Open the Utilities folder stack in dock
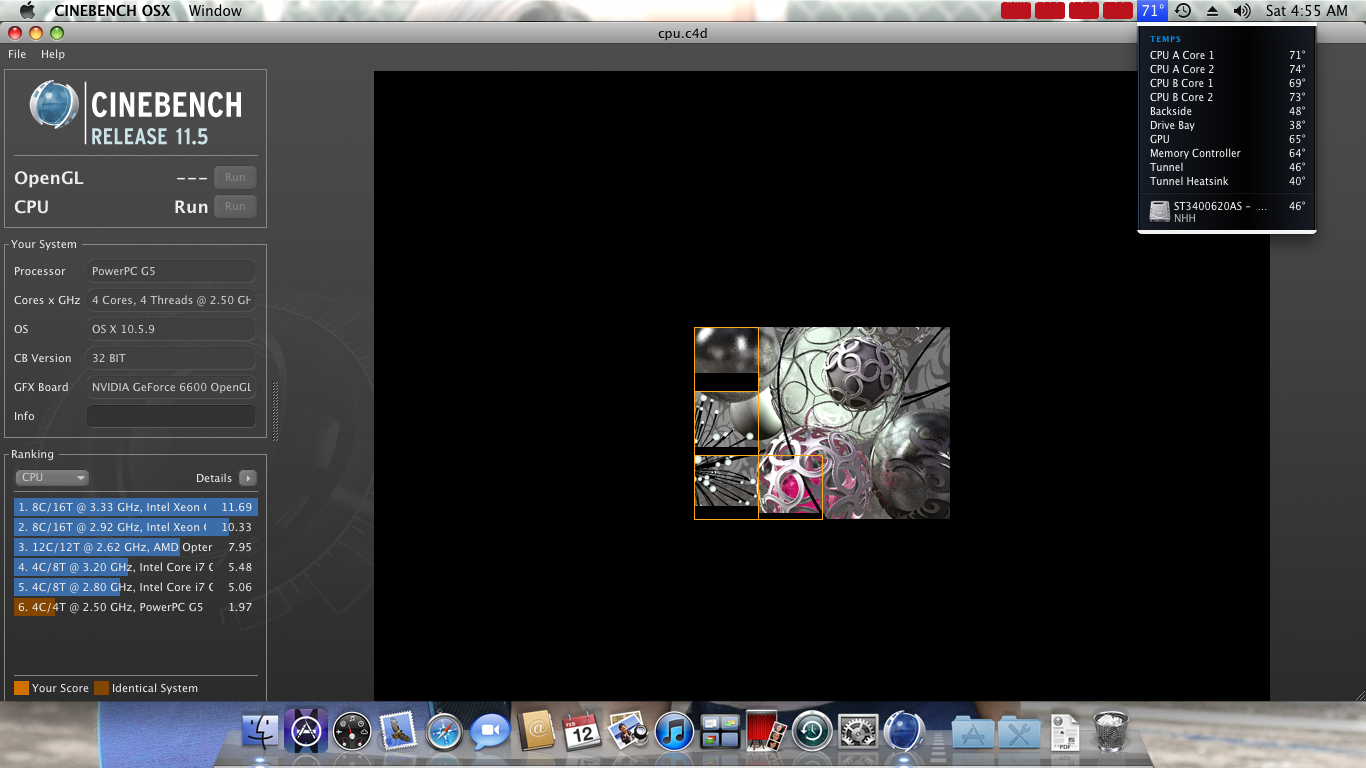 pyautogui.click(x=1019, y=733)
